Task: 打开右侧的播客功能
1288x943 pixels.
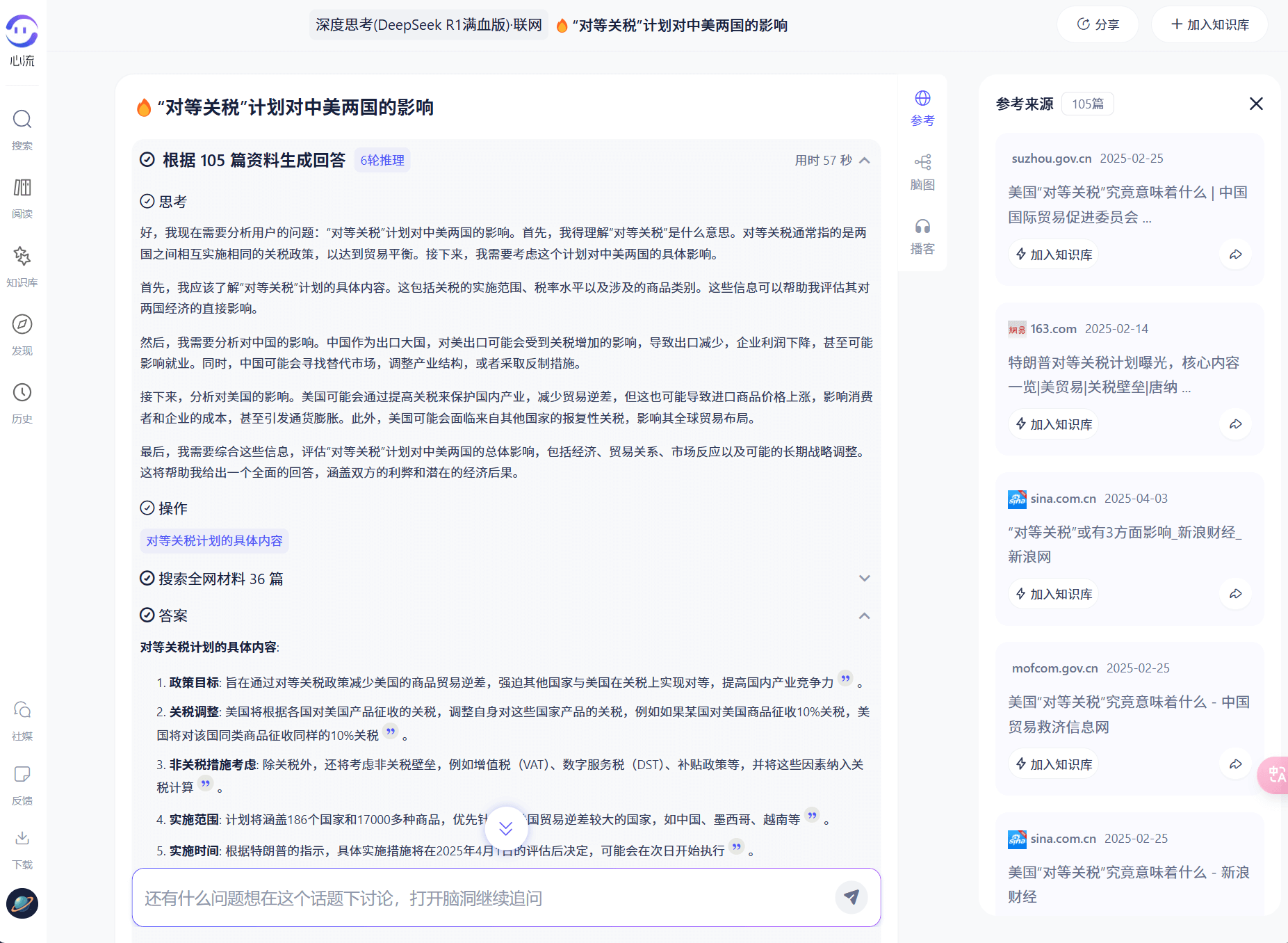Action: click(x=922, y=233)
